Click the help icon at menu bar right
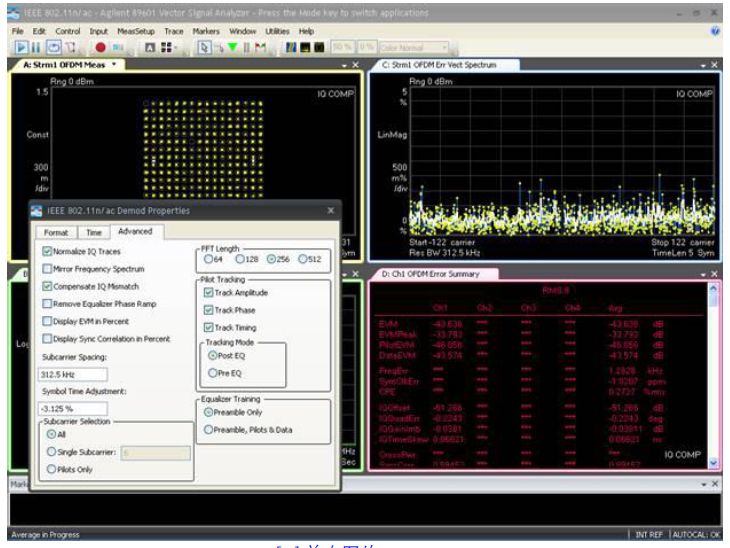 point(715,31)
